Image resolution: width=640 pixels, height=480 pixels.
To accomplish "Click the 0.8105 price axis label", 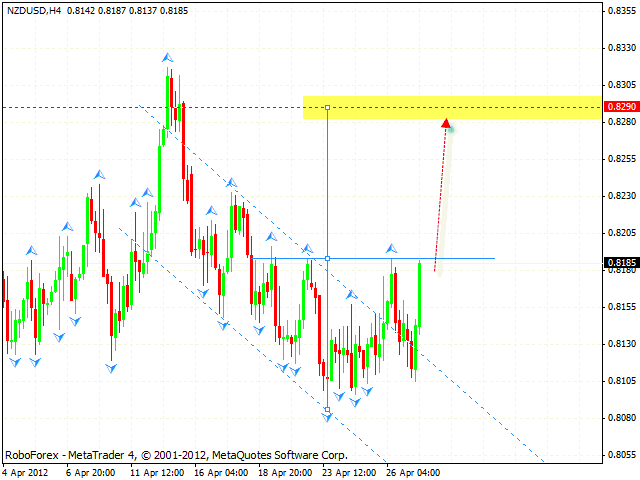I will (x=622, y=381).
